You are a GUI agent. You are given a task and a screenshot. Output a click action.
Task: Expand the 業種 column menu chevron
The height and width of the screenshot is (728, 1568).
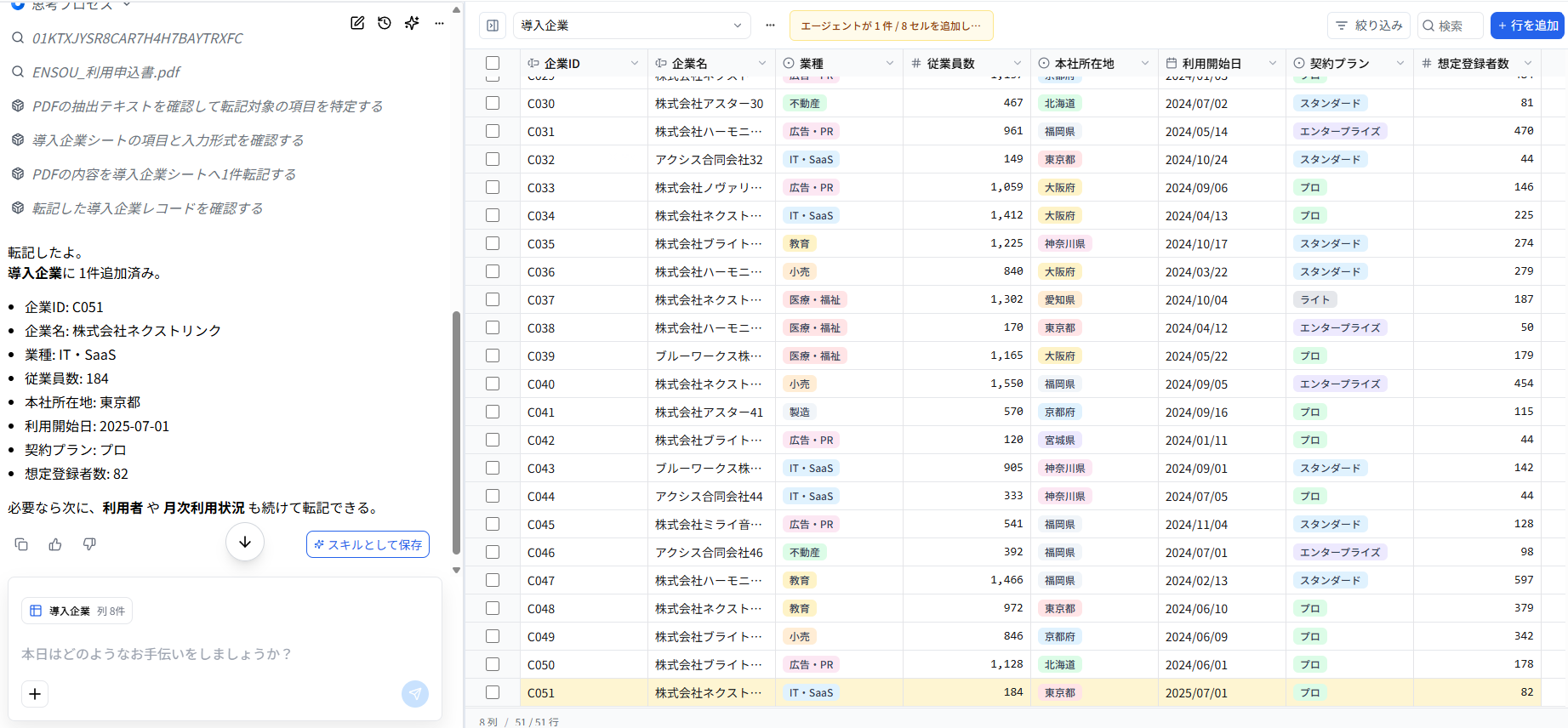coord(890,64)
